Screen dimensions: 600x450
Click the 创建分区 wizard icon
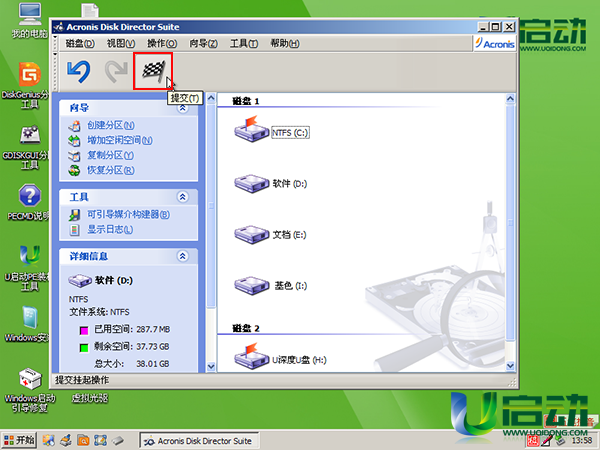[x=75, y=126]
